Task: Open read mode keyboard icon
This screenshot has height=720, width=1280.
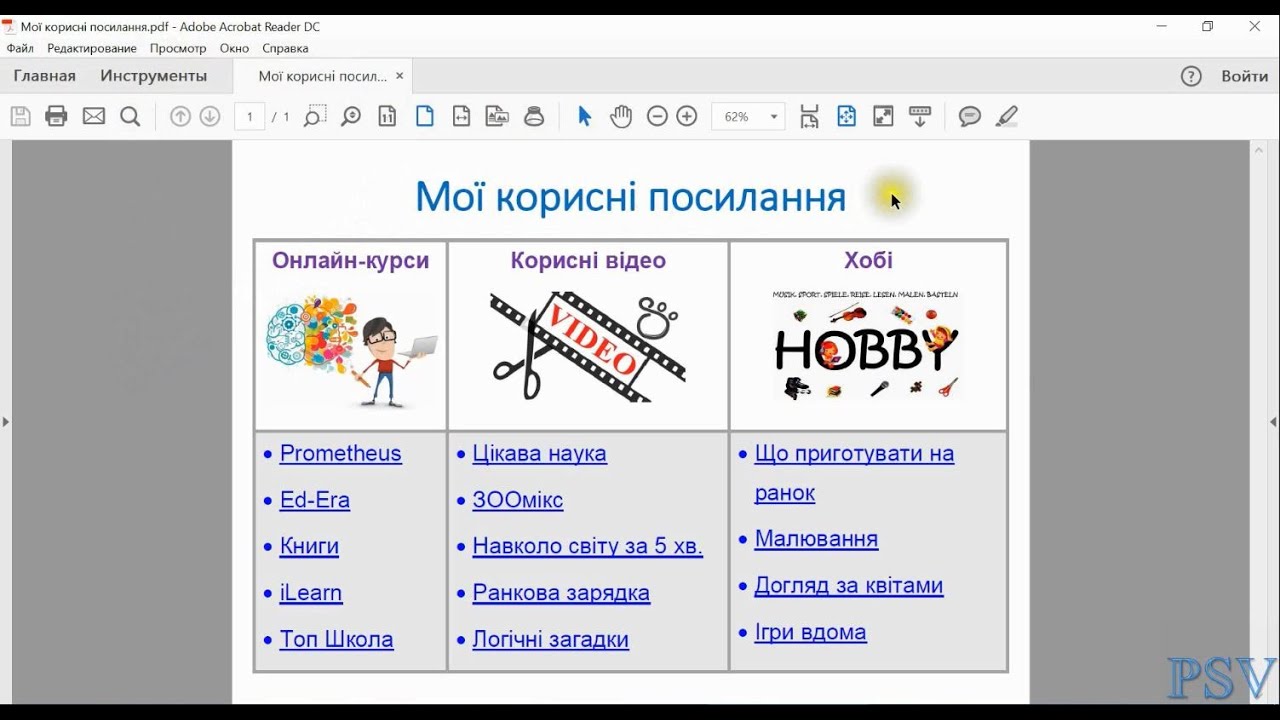Action: (920, 117)
